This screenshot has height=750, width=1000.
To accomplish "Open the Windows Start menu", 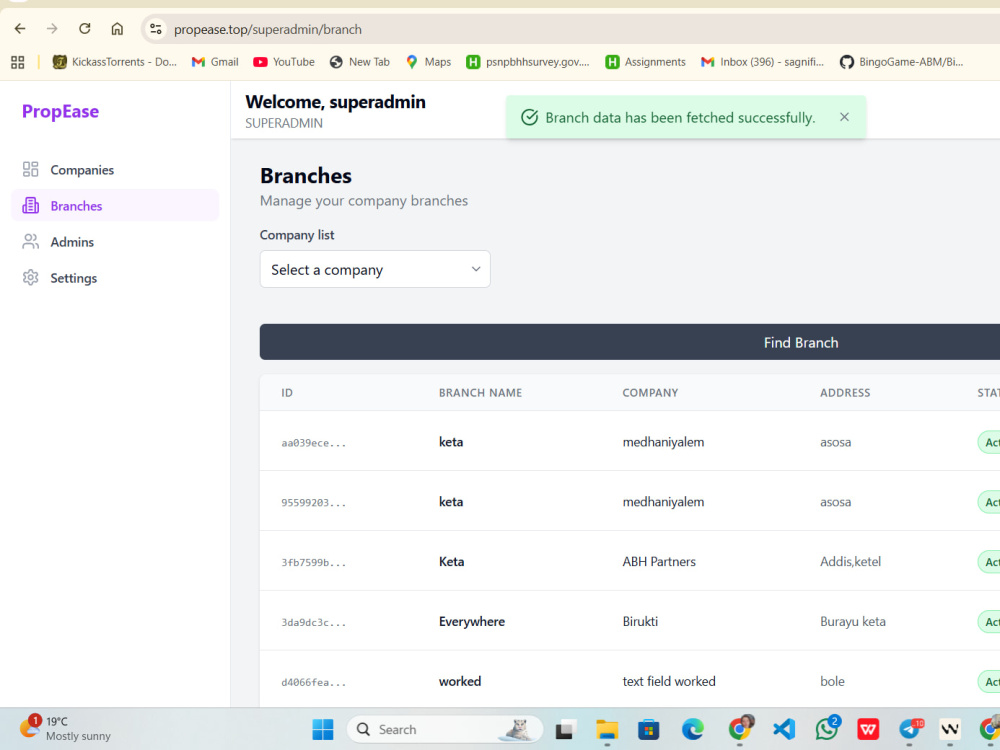I will point(323,729).
